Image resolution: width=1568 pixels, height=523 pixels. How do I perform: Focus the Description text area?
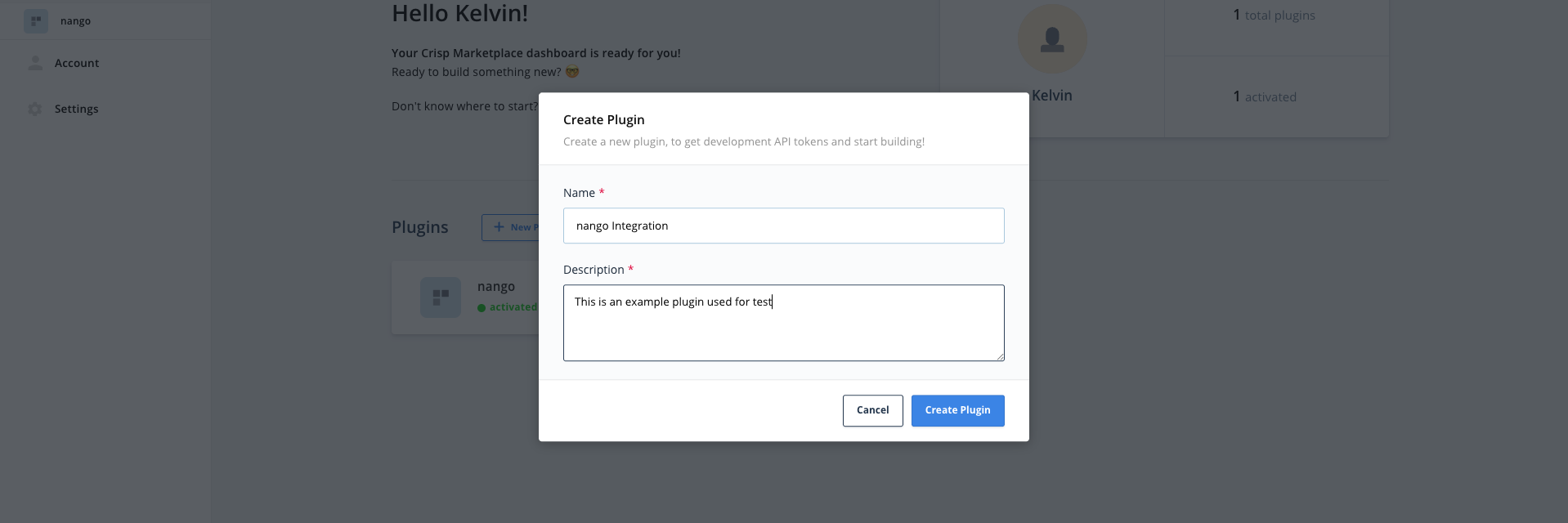coord(783,323)
